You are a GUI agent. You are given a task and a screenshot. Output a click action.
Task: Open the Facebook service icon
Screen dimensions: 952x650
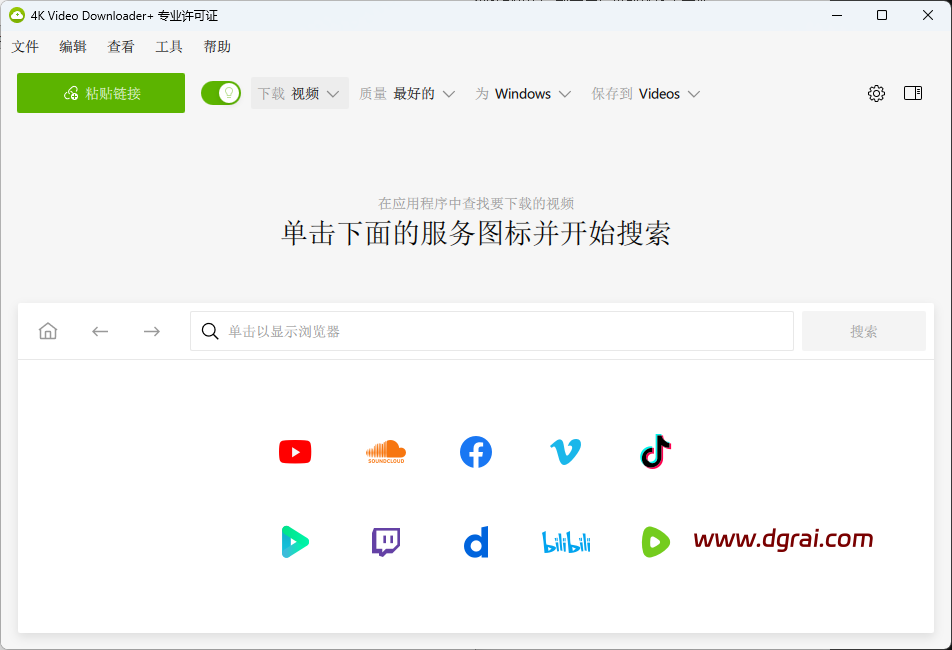pos(476,452)
